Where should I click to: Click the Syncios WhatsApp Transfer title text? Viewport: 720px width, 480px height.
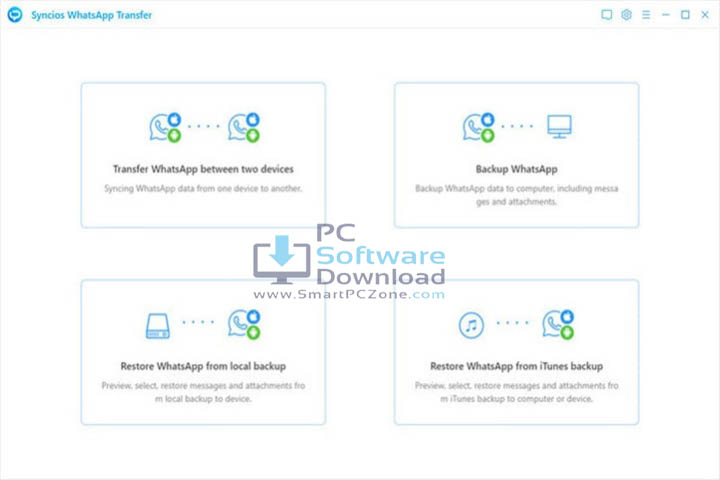click(91, 15)
